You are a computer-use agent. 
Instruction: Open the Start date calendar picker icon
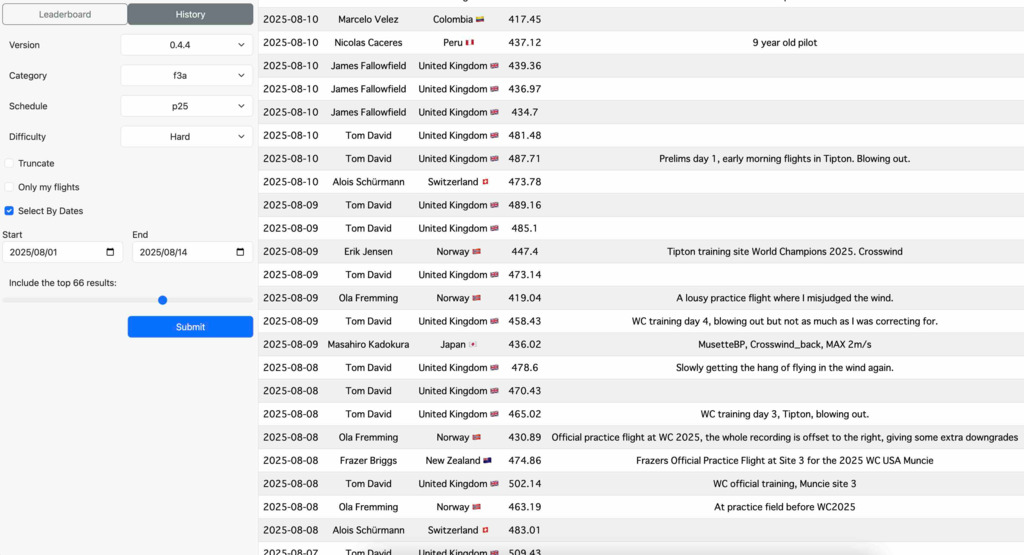tap(110, 252)
